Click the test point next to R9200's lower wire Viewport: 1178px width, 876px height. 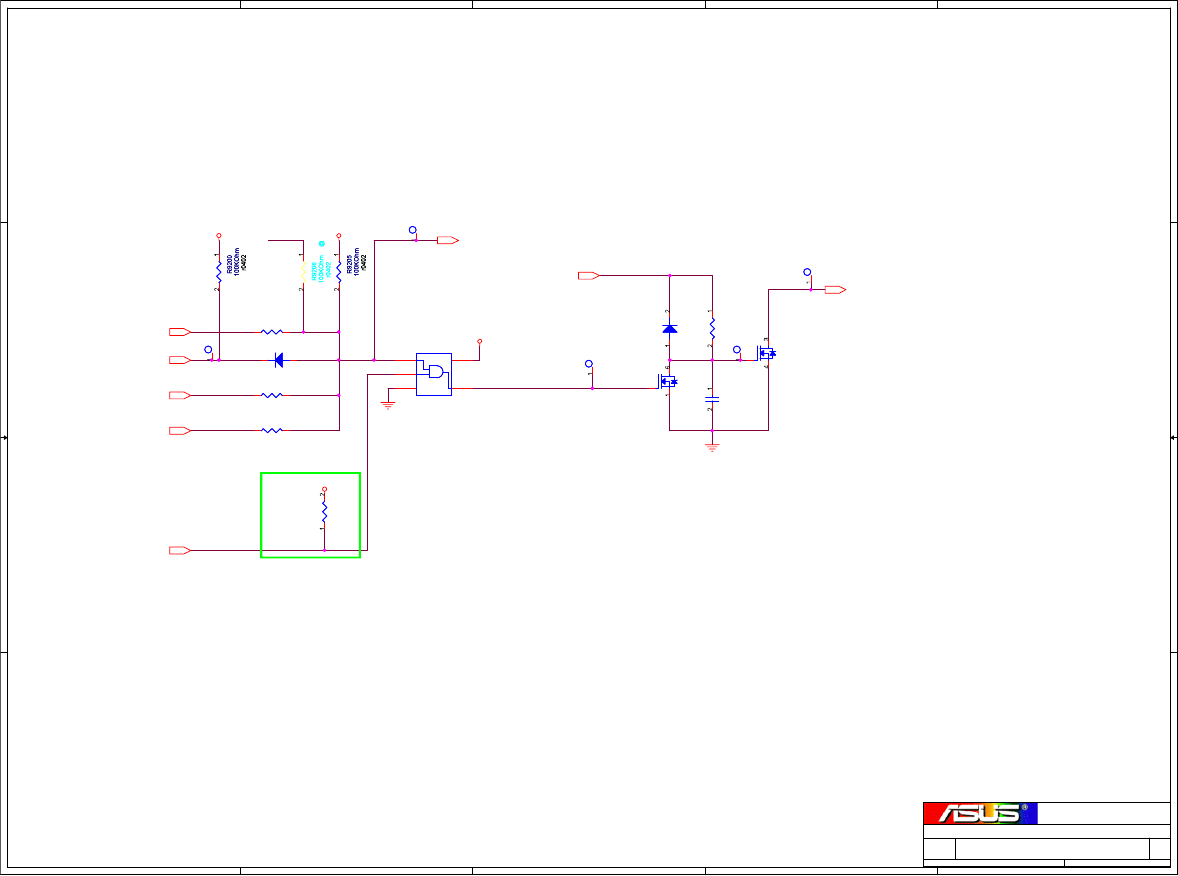208,350
